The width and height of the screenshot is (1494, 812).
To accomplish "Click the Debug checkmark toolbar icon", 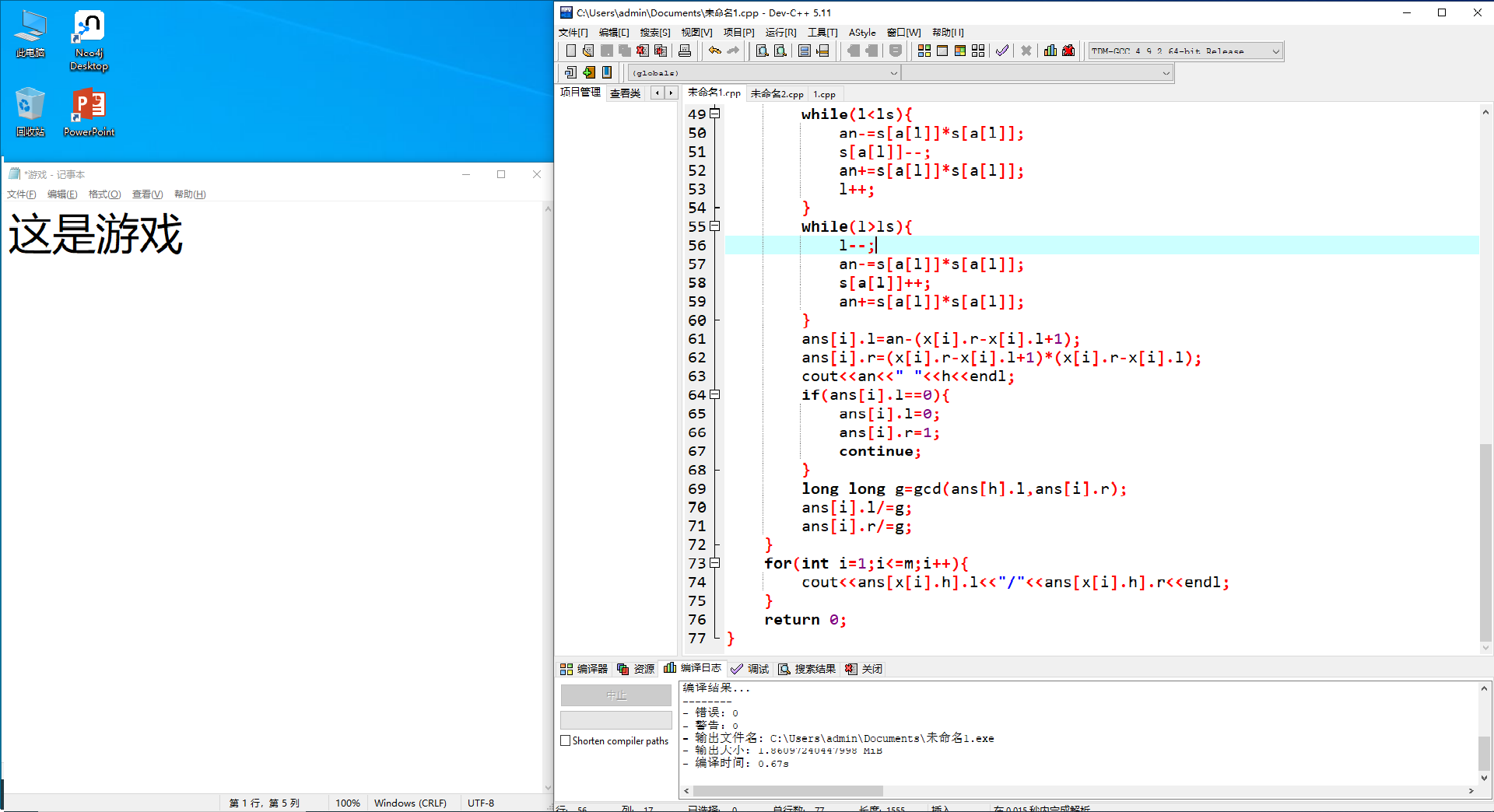I will (1002, 51).
